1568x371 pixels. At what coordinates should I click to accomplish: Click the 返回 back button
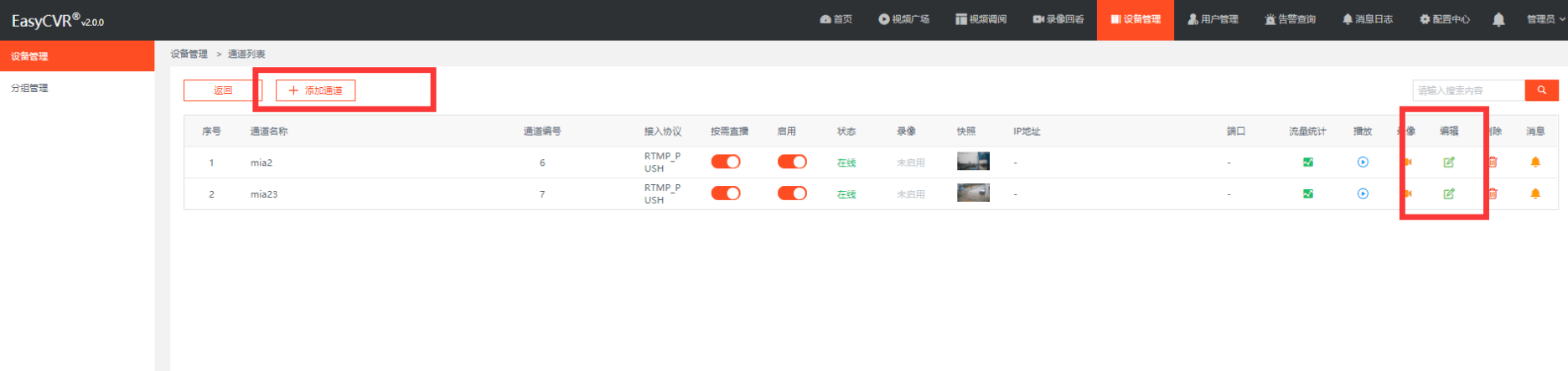tap(222, 90)
